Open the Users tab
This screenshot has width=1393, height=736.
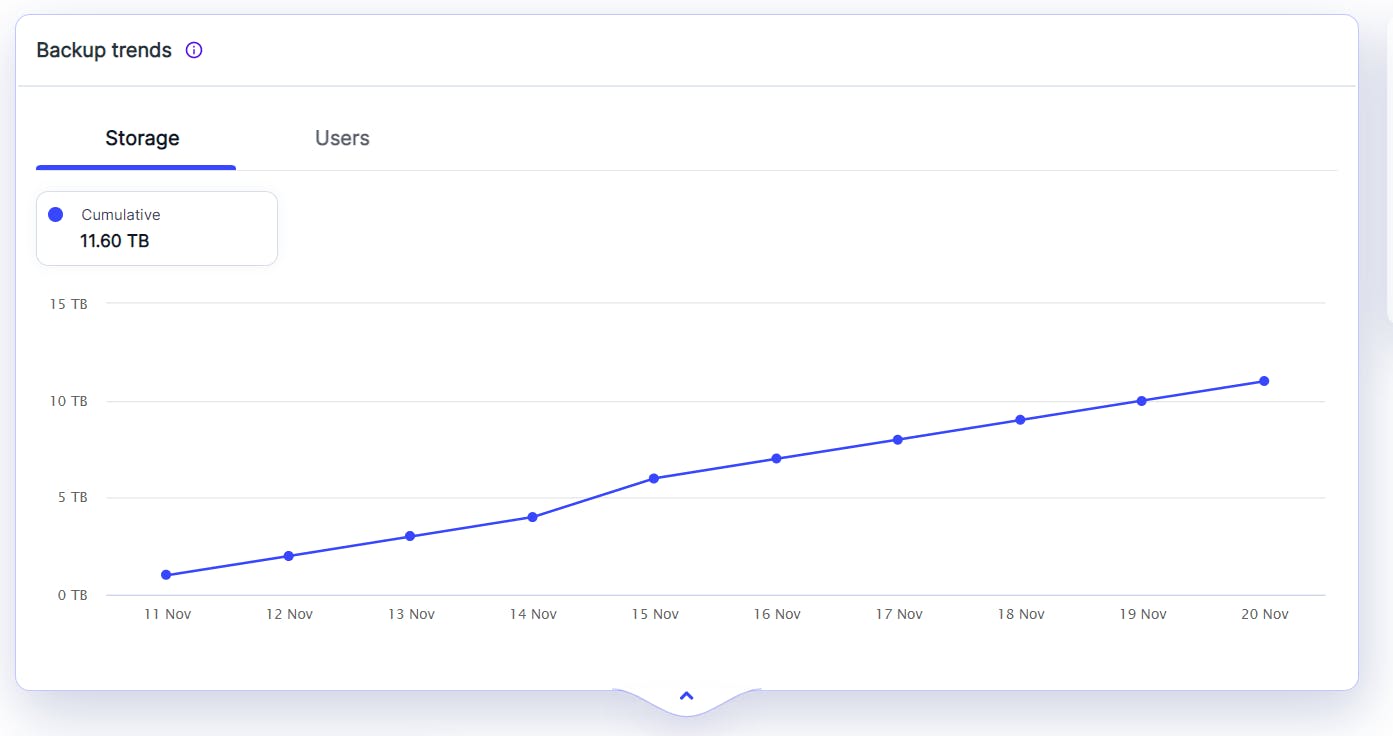click(342, 138)
